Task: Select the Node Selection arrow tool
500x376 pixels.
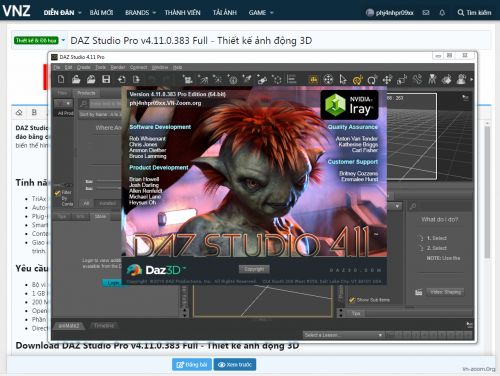Action: point(343,79)
